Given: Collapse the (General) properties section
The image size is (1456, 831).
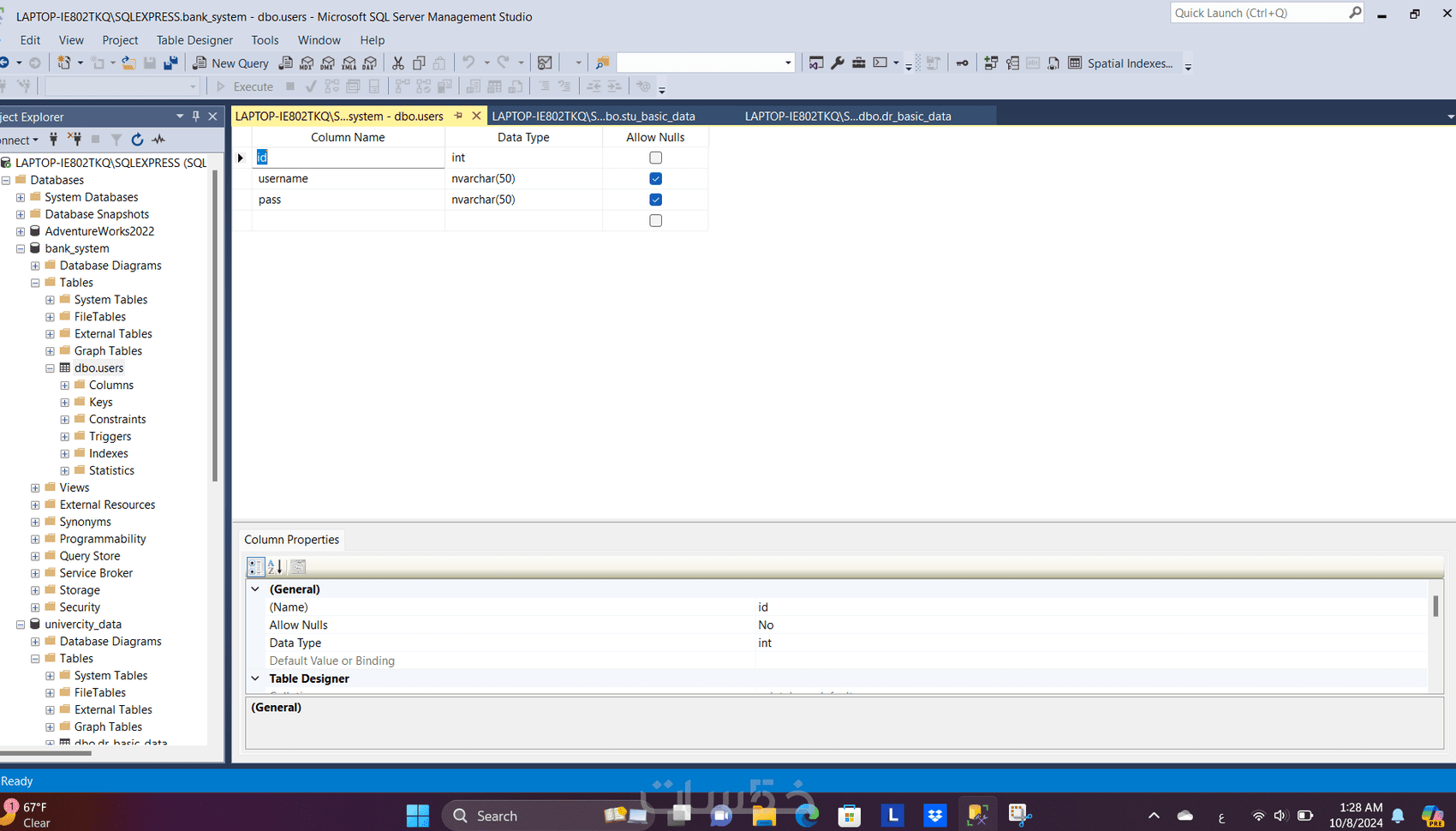Looking at the screenshot, I should point(255,589).
